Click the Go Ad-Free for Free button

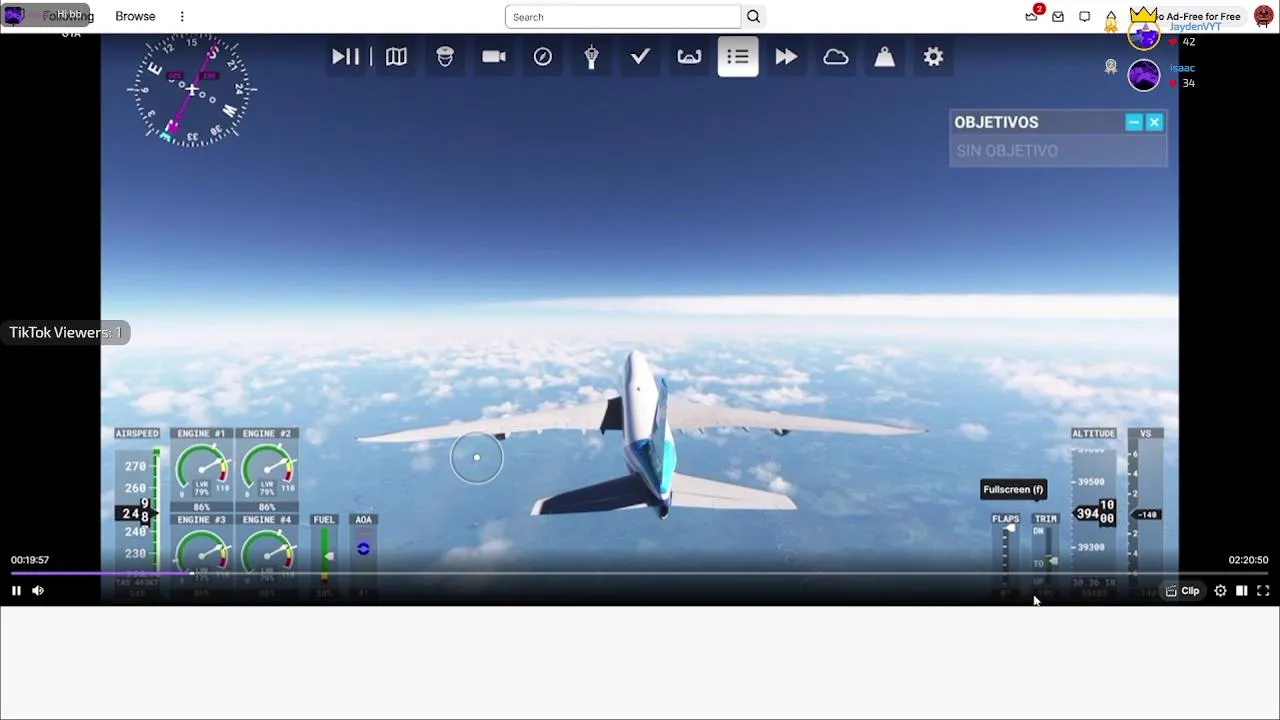(1195, 17)
